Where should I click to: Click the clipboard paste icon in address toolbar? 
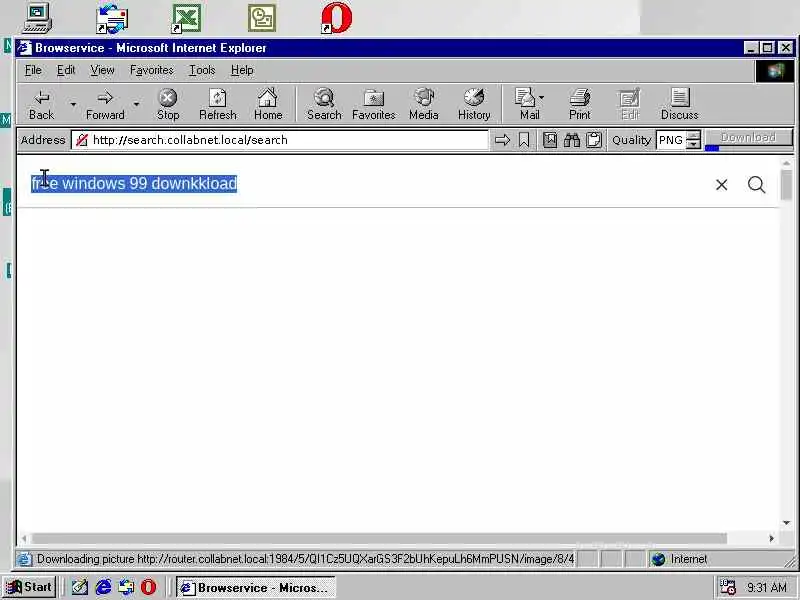pyautogui.click(x=594, y=140)
